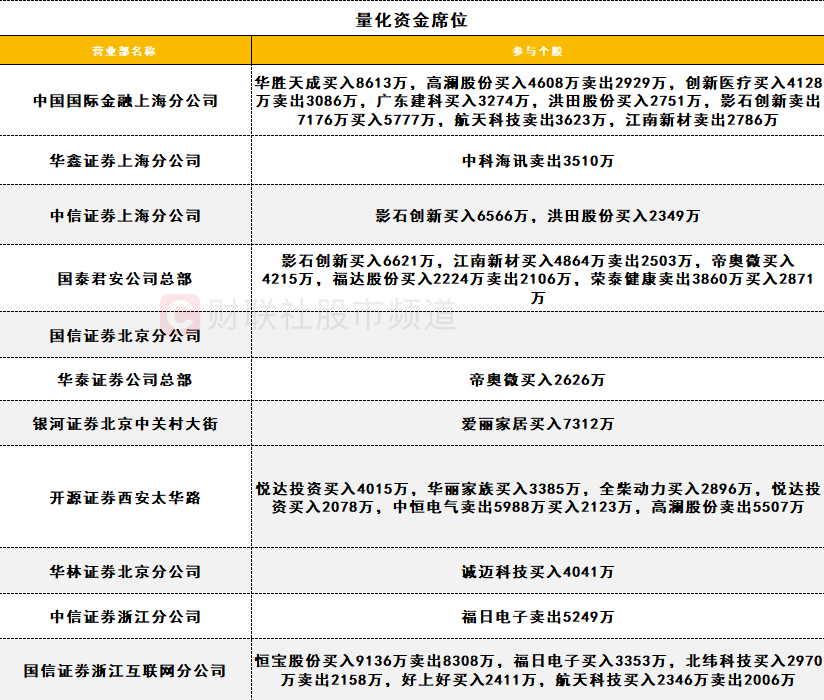
Task: Click the 中科海讯卖出3510万 cell
Action: [538, 160]
